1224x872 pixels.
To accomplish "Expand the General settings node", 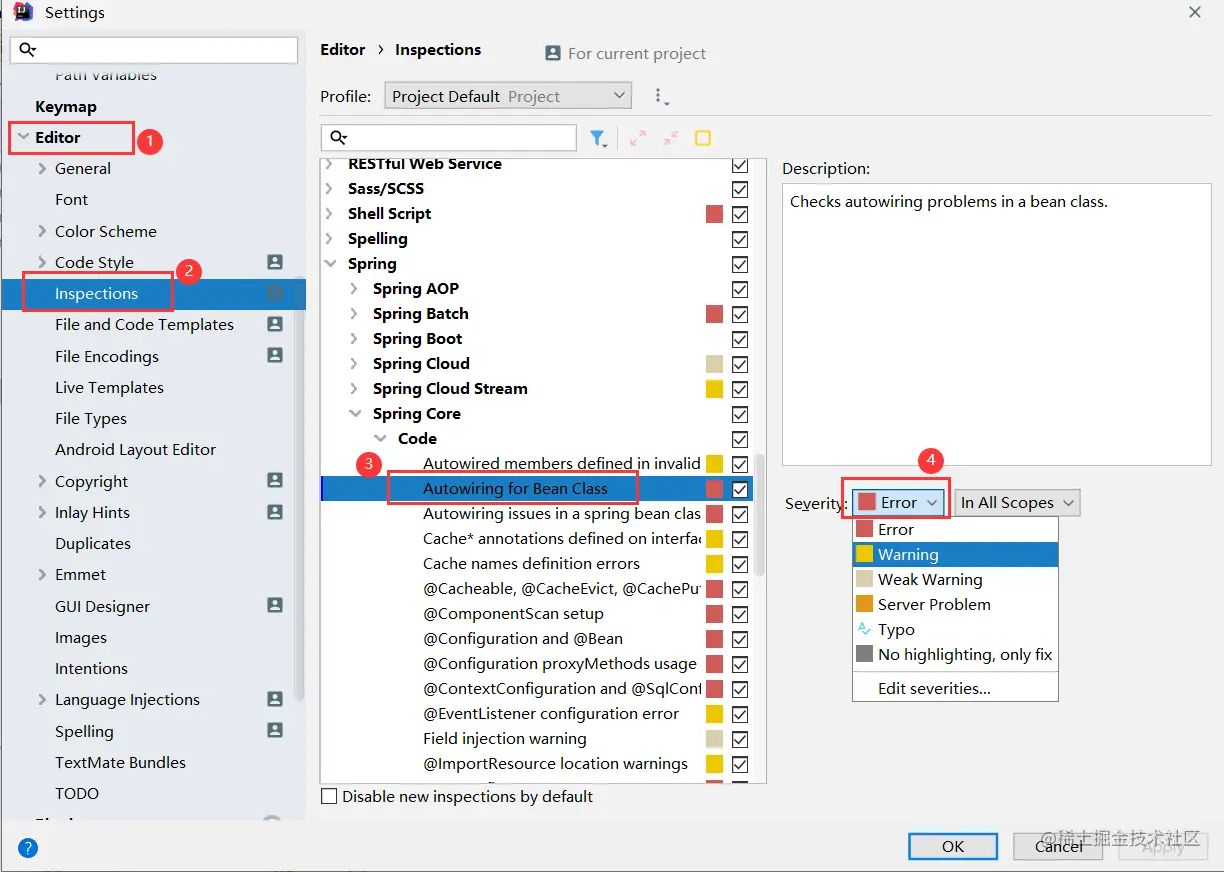I will pos(42,169).
